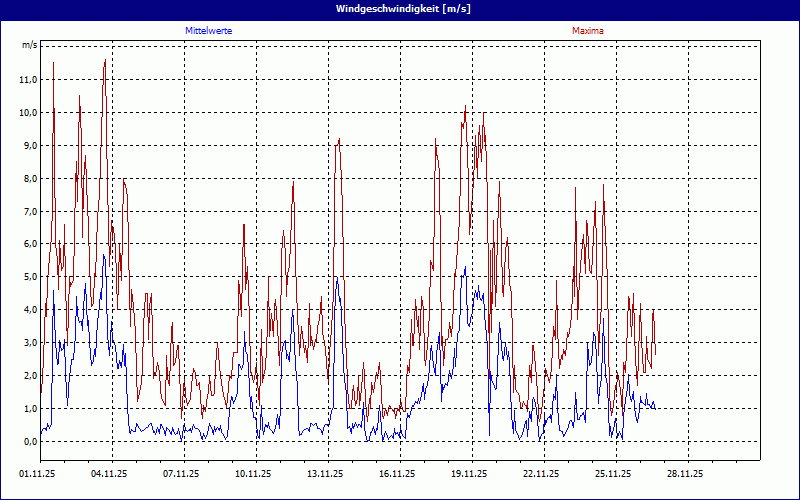Click the 10.11.25 date label

(254, 474)
